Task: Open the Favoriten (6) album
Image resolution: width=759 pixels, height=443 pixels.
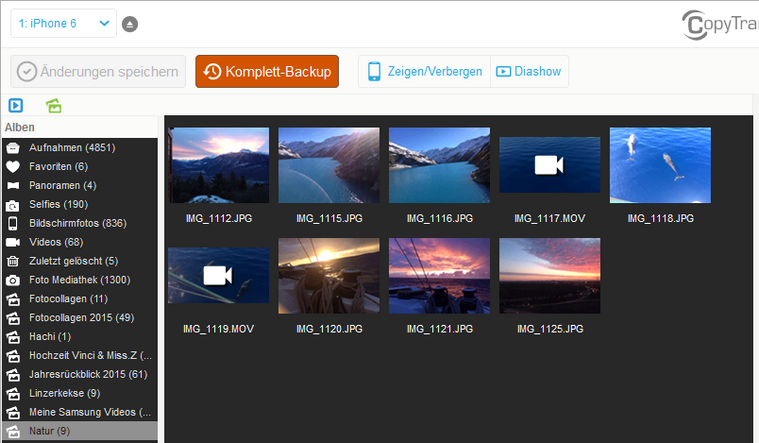Action: (x=80, y=167)
